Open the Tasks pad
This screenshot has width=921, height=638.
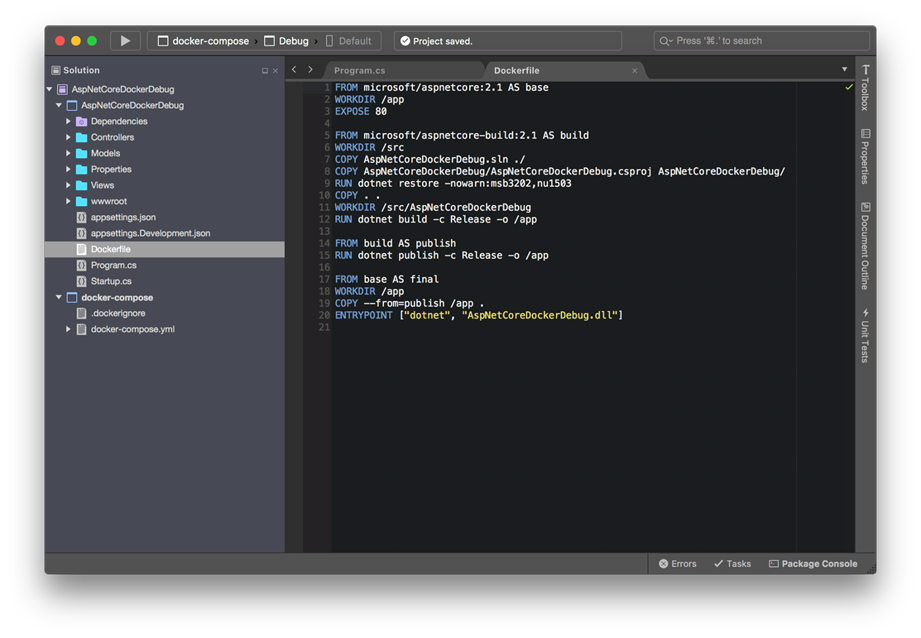pyautogui.click(x=732, y=563)
